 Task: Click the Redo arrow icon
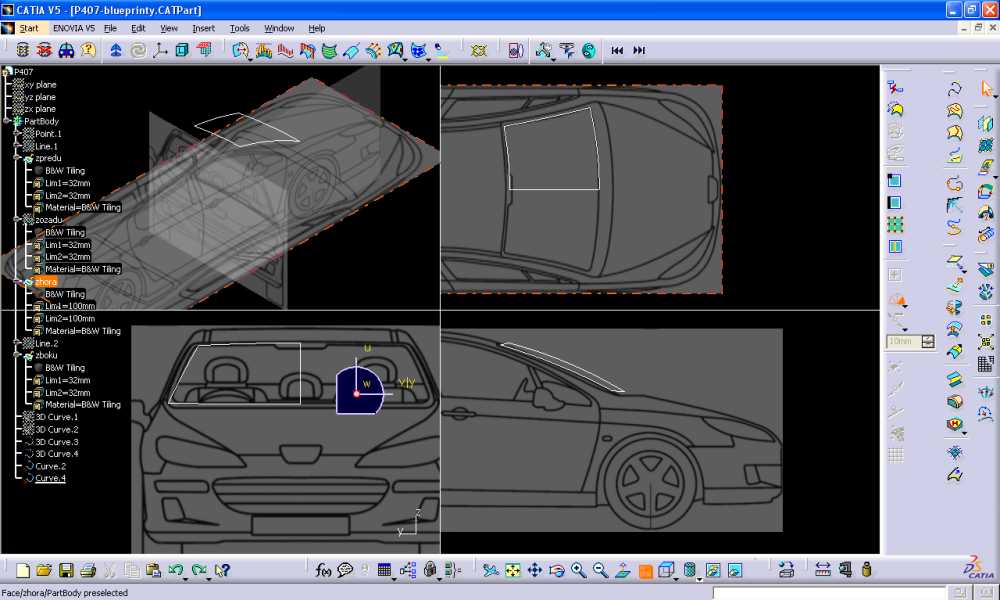coord(199,569)
